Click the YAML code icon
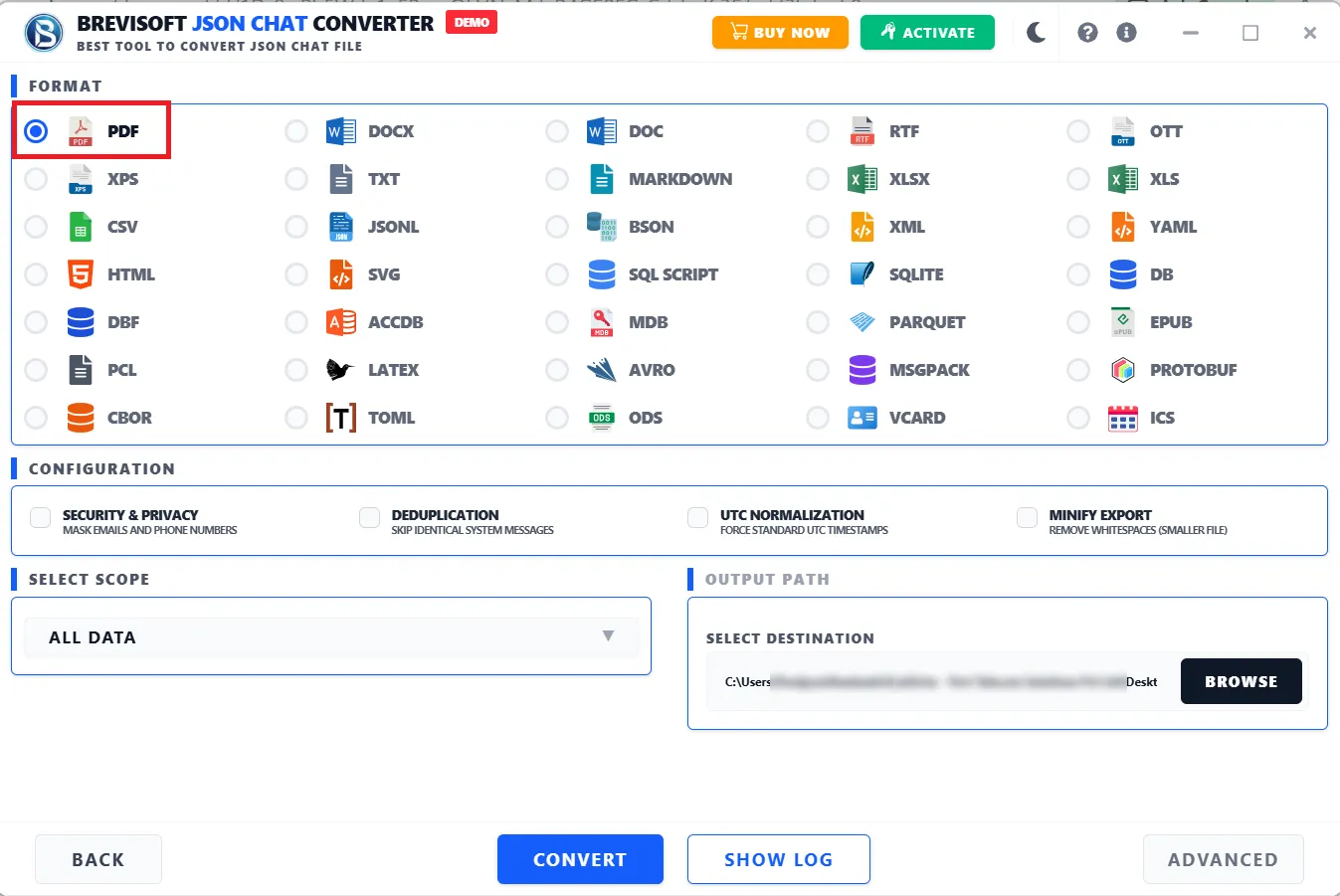 tap(1123, 227)
